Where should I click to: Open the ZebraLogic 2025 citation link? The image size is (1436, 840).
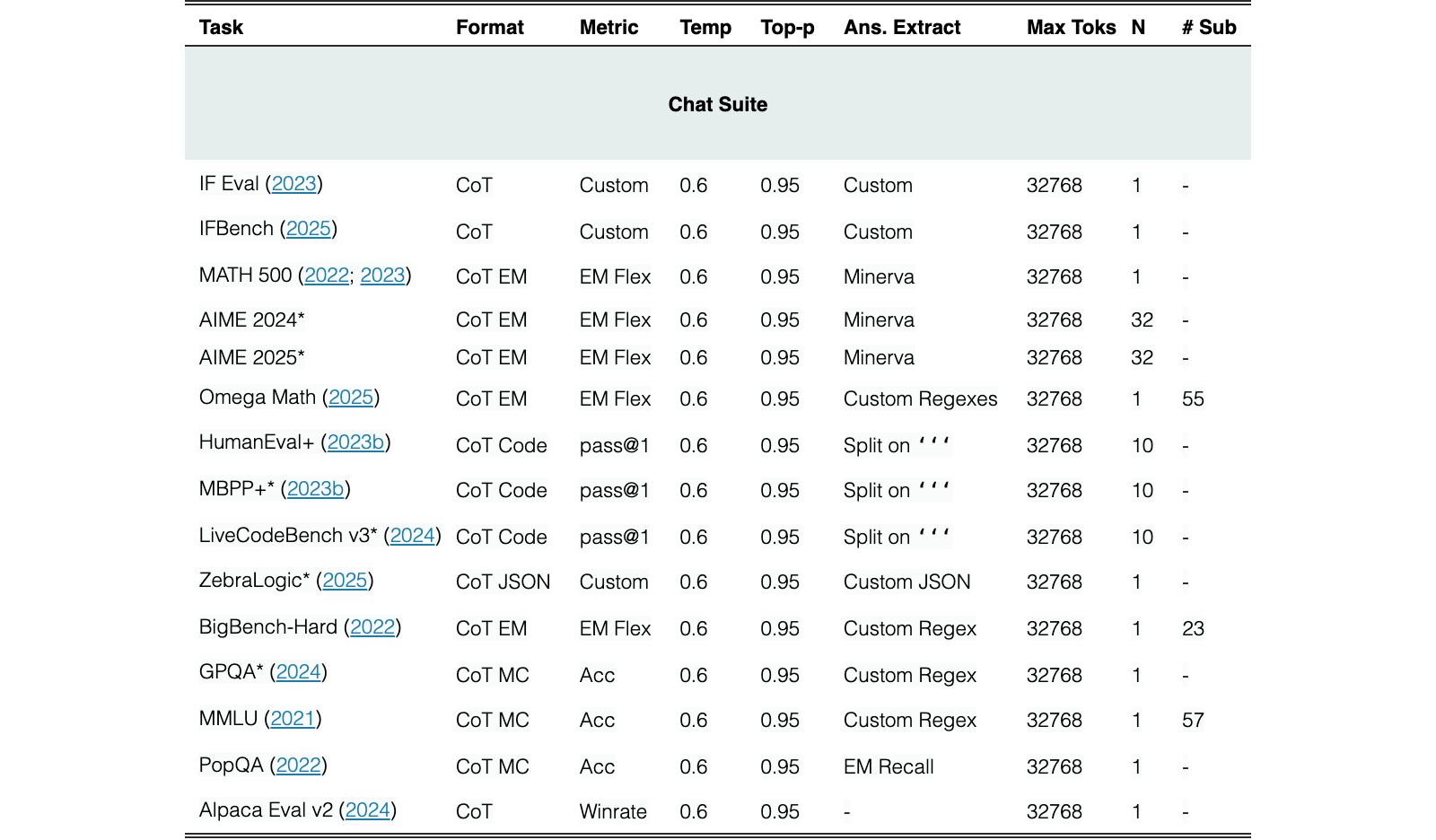pos(346,581)
